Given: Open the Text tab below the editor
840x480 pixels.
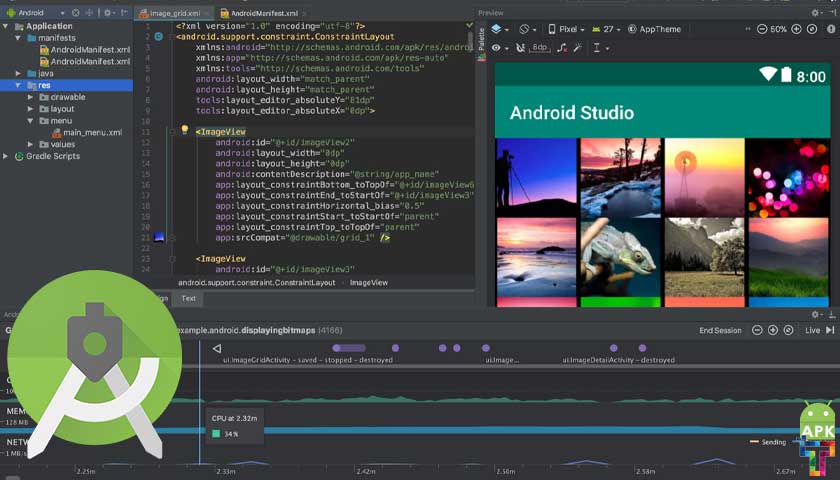Looking at the screenshot, I should pyautogui.click(x=188, y=298).
